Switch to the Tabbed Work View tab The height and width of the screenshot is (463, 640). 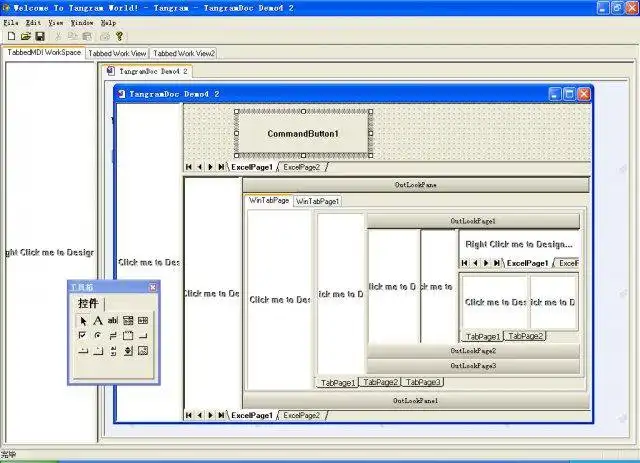coord(117,53)
